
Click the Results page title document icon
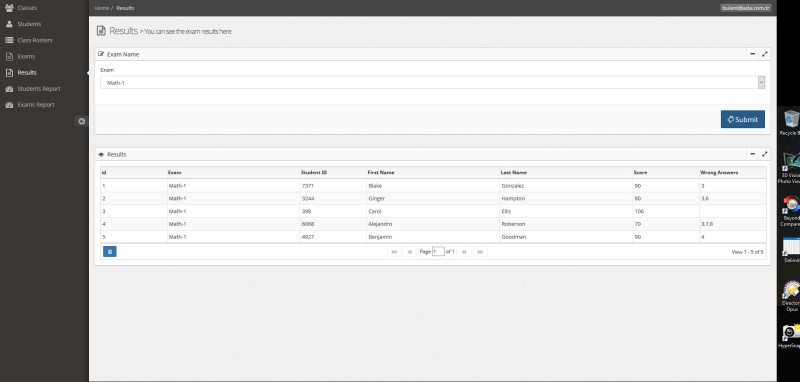tap(101, 31)
